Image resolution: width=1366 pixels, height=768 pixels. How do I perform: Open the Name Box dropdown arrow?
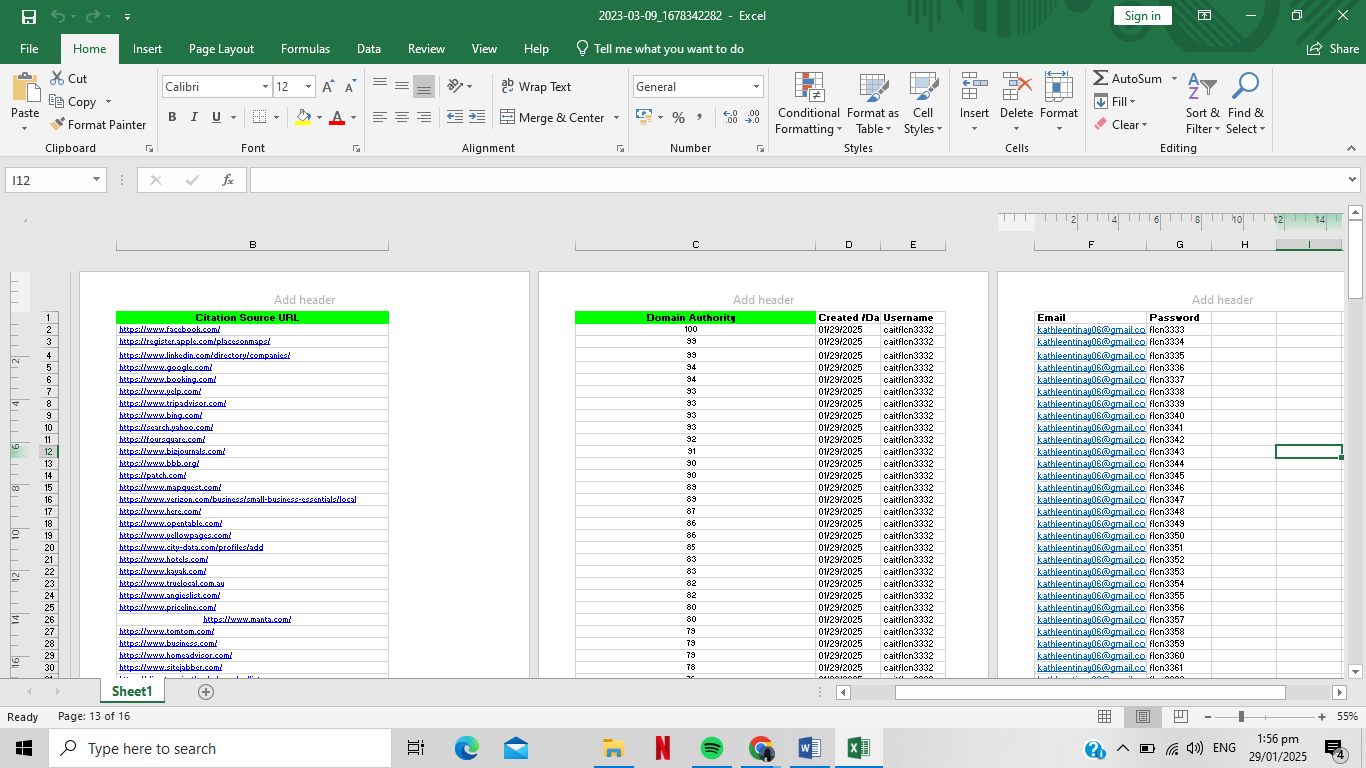click(x=97, y=180)
